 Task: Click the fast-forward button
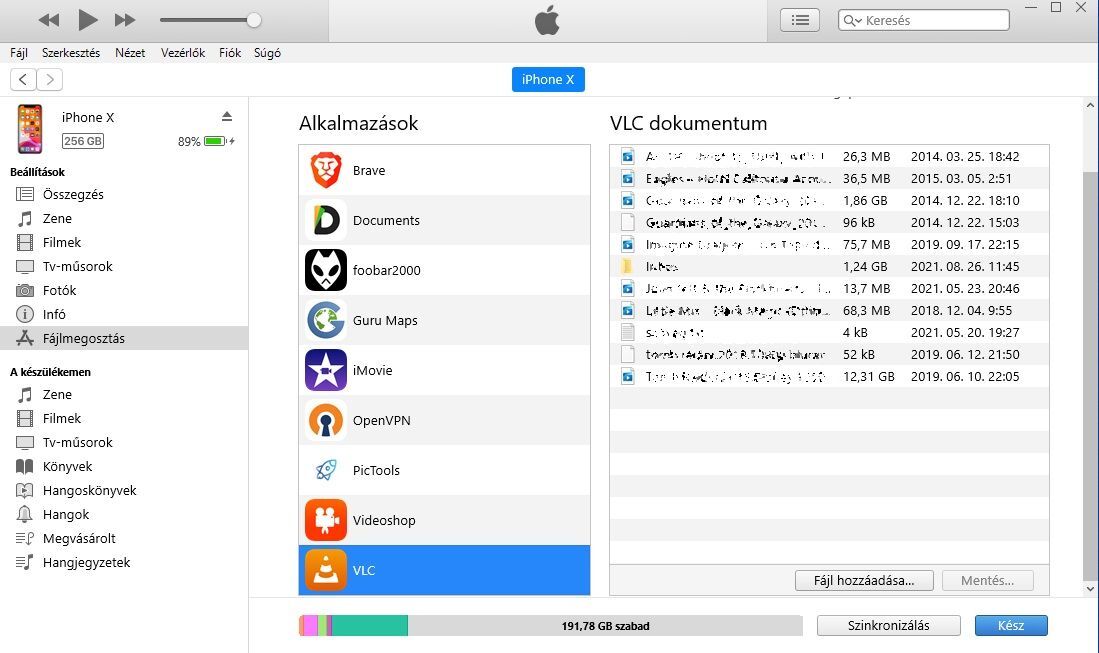[x=125, y=20]
